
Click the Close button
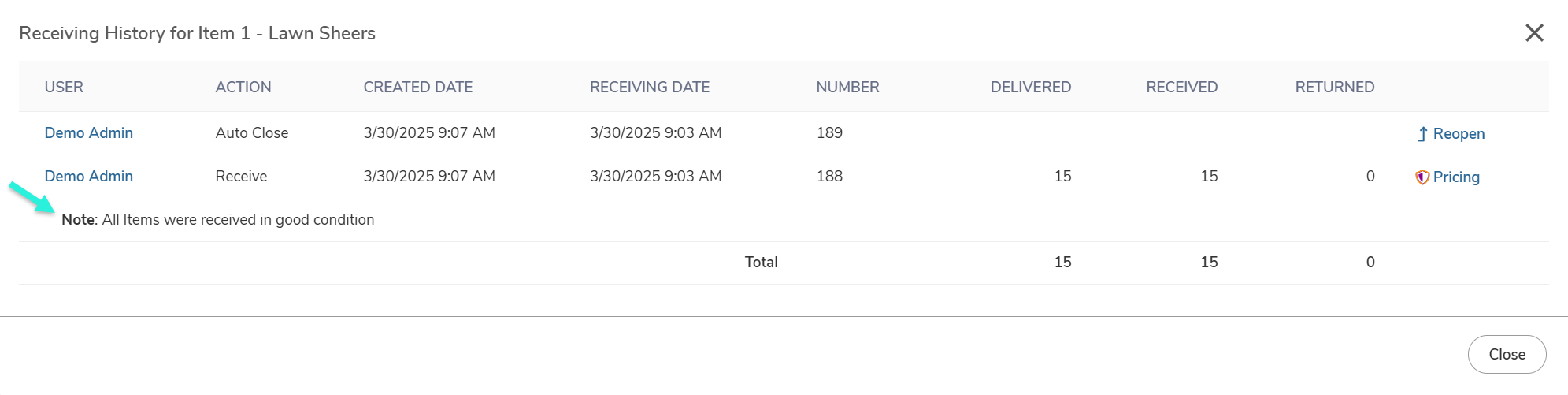[x=1507, y=354]
